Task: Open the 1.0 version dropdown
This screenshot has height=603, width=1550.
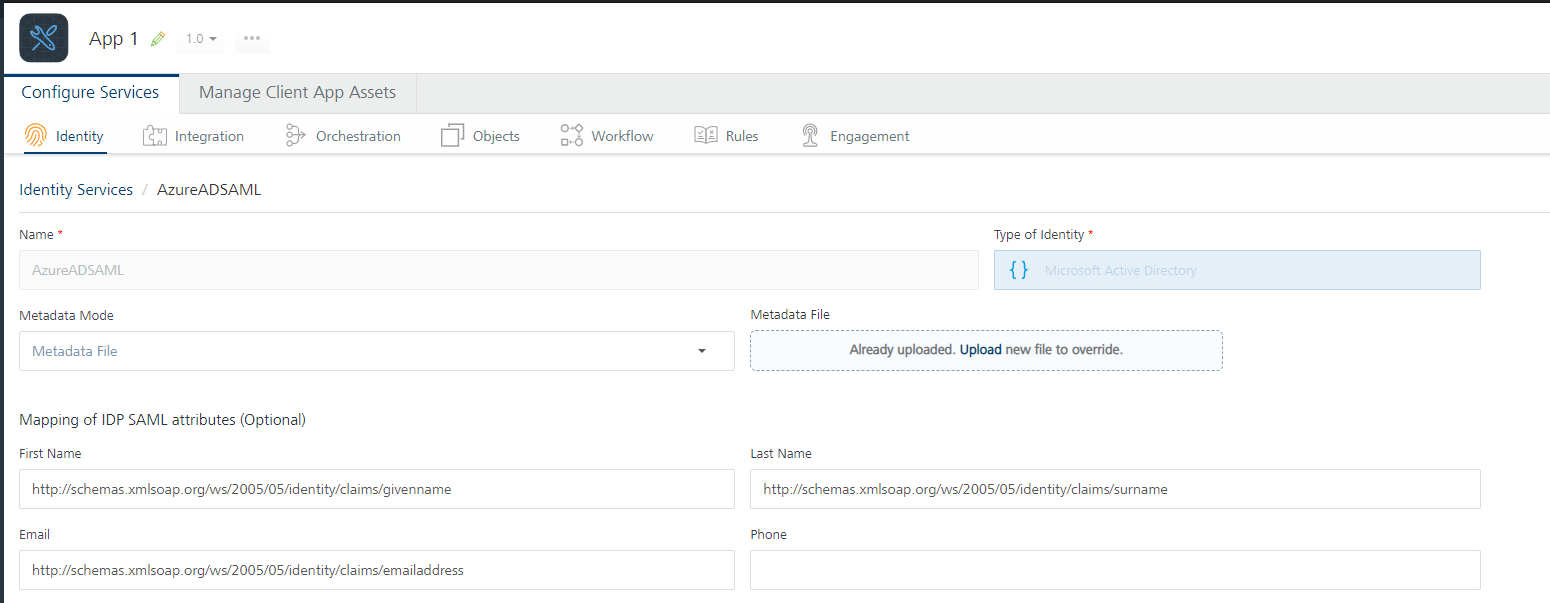Action: tap(201, 39)
